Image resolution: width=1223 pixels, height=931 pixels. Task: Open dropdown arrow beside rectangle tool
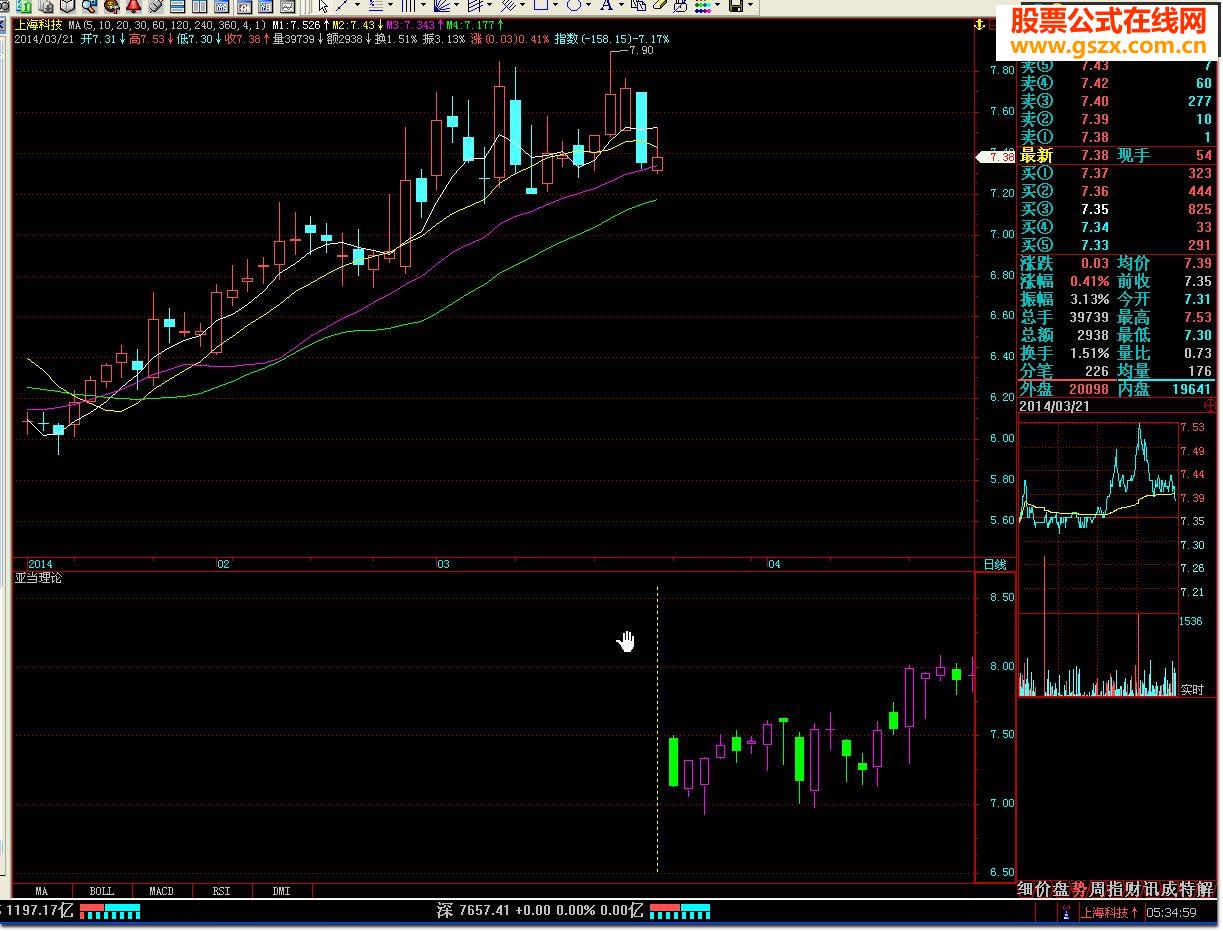(556, 6)
